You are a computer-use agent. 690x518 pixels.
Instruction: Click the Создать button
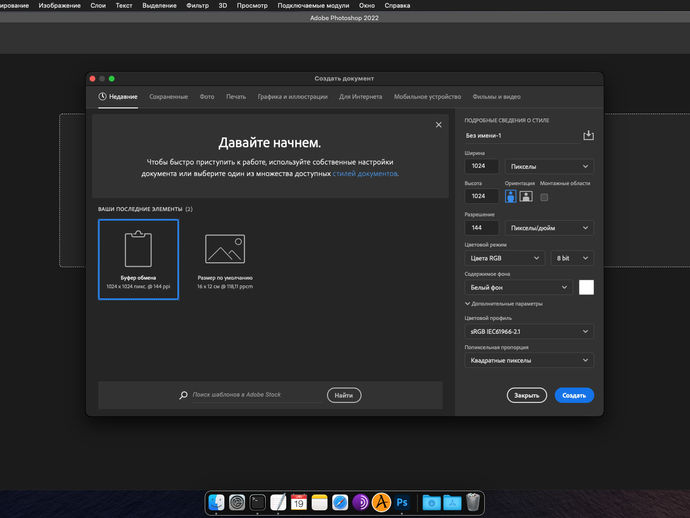(x=574, y=395)
